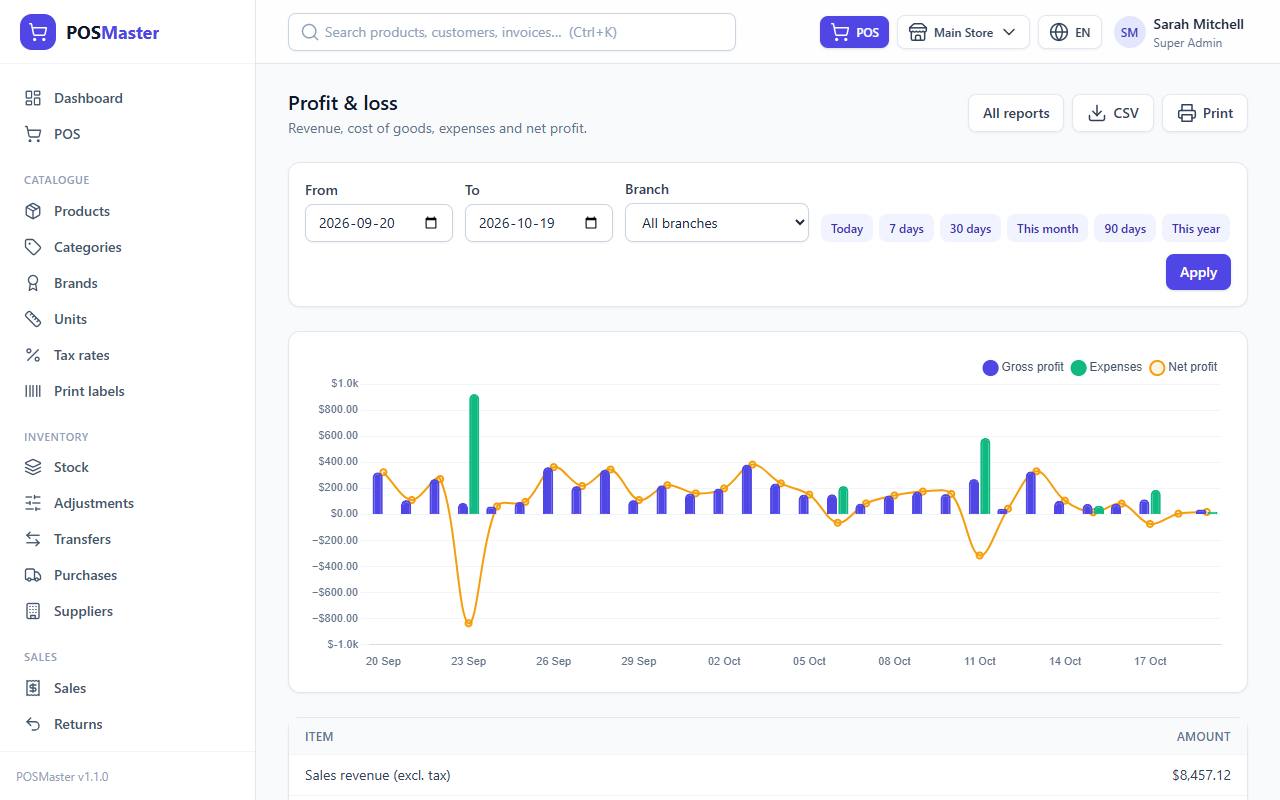This screenshot has width=1280, height=800.
Task: Export report as CSV
Action: (x=1113, y=113)
